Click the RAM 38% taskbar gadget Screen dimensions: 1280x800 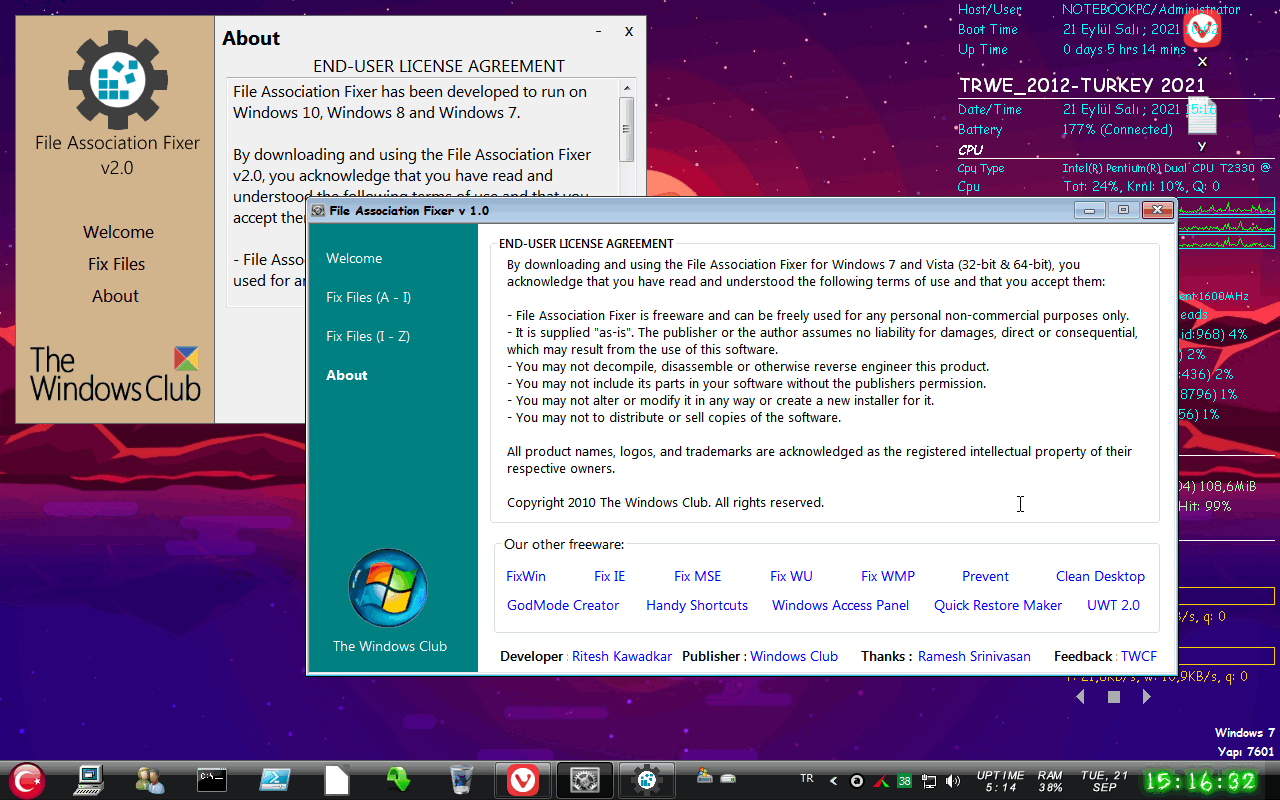pyautogui.click(x=1050, y=781)
